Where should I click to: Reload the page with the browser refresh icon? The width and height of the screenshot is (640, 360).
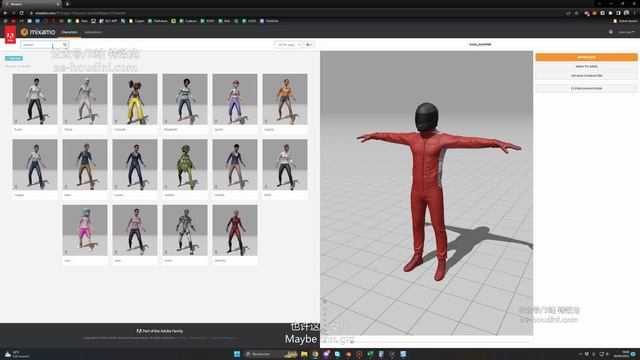[21, 13]
